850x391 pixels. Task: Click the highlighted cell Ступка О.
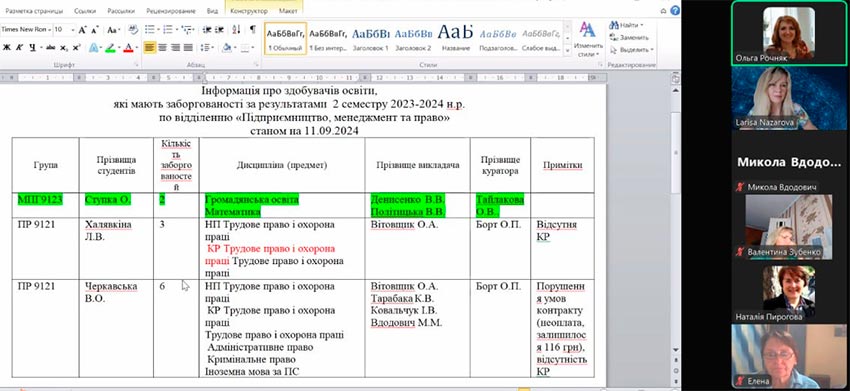(116, 206)
